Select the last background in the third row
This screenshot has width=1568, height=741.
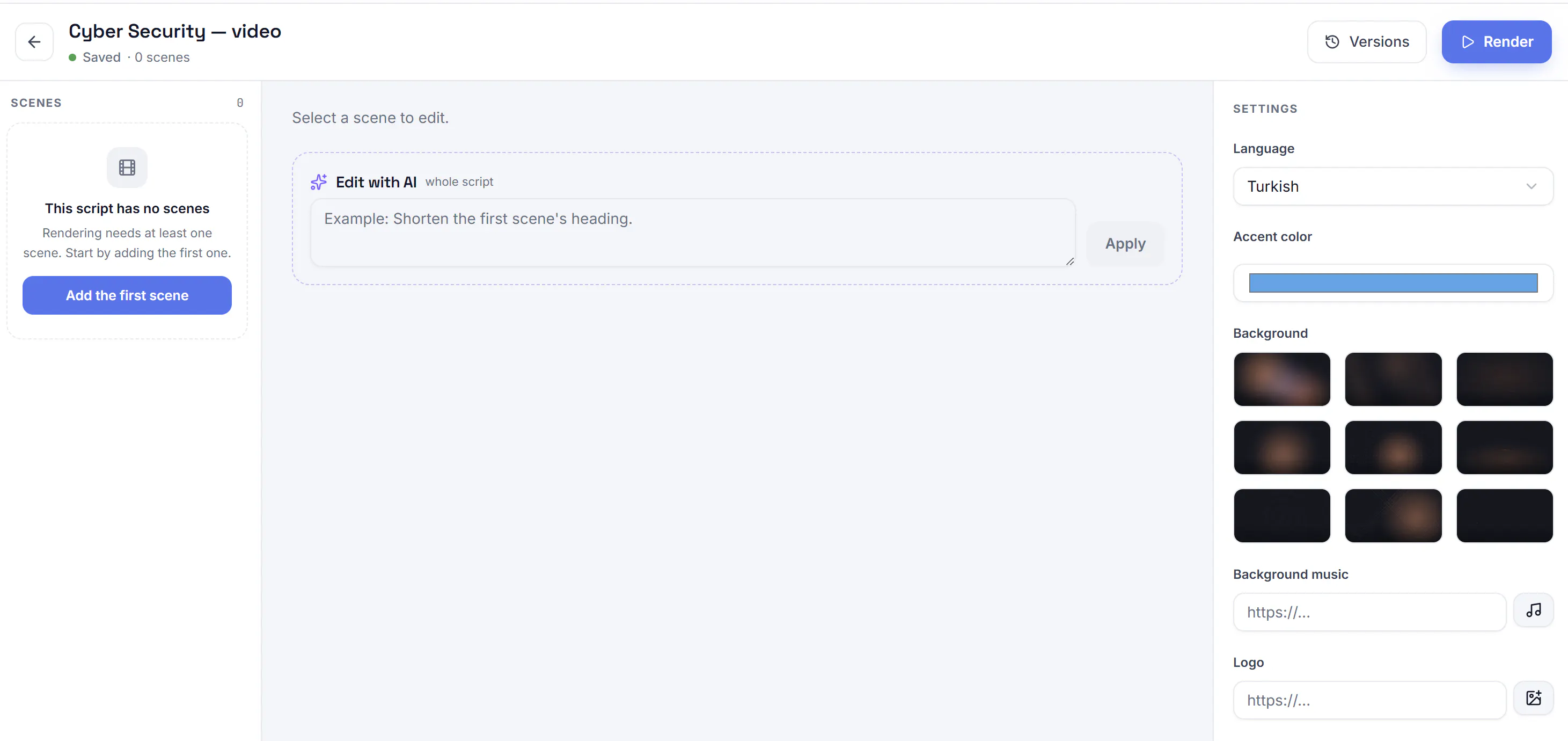coord(1504,515)
